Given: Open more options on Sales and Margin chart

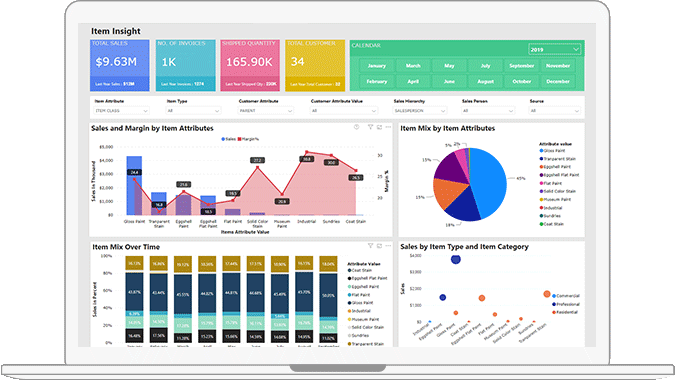Looking at the screenshot, I should click(388, 127).
